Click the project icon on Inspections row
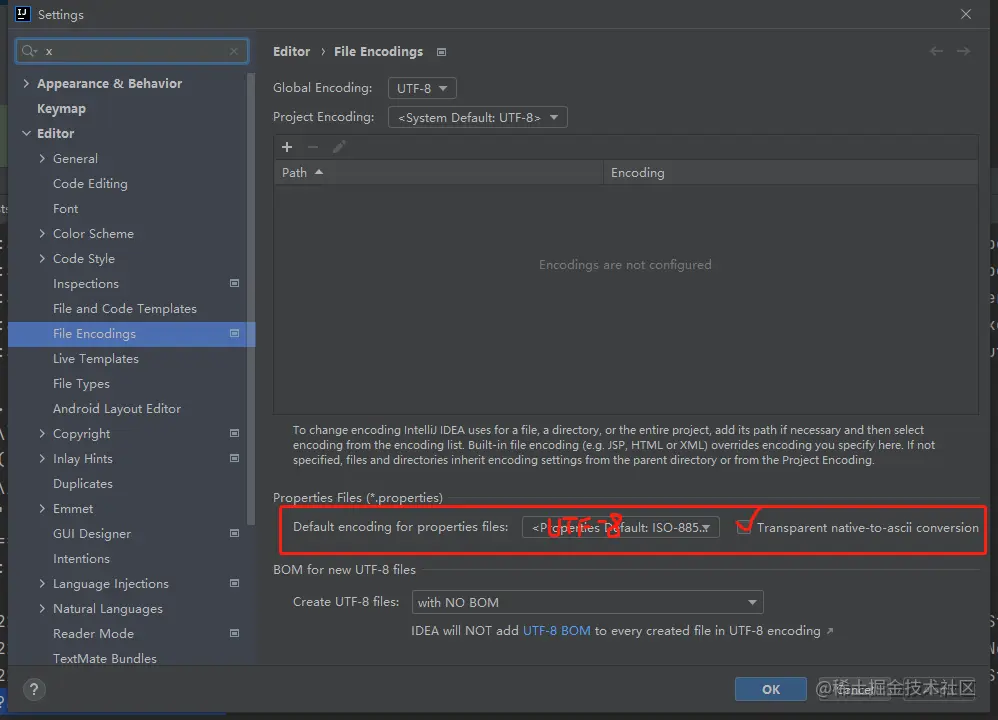The width and height of the screenshot is (998, 720). click(x=234, y=283)
